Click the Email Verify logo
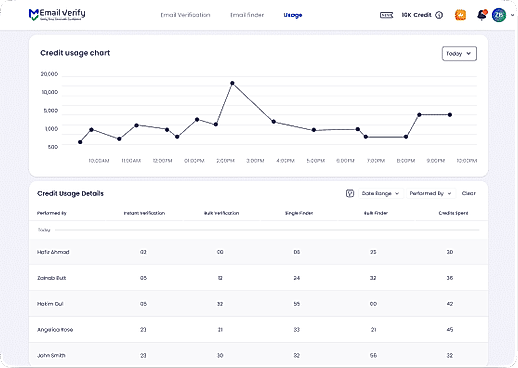This screenshot has height=368, width=518. 57,15
